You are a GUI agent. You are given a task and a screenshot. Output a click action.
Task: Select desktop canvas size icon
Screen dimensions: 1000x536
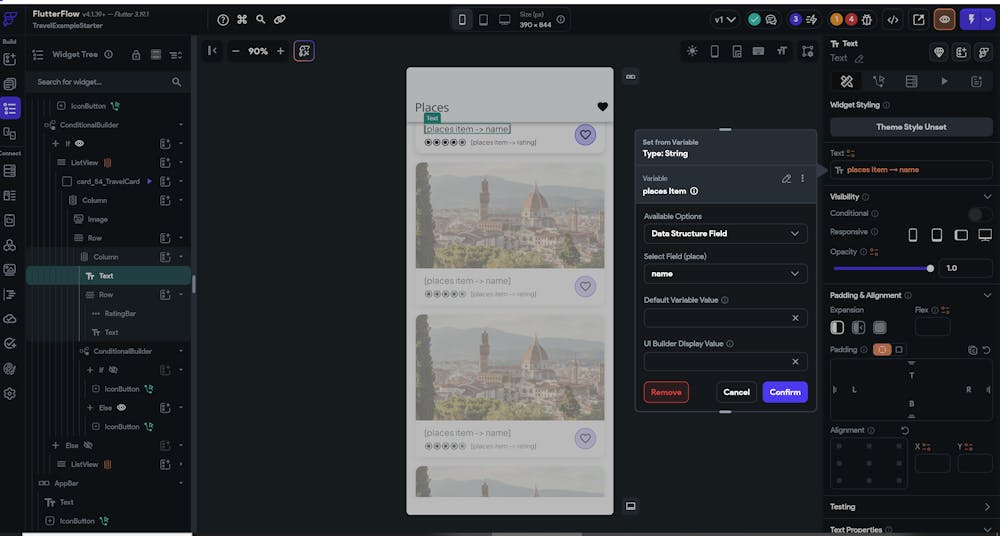(504, 20)
